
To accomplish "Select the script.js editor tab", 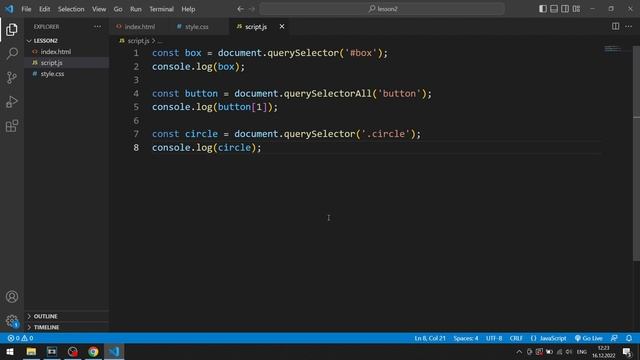I will [x=256, y=27].
